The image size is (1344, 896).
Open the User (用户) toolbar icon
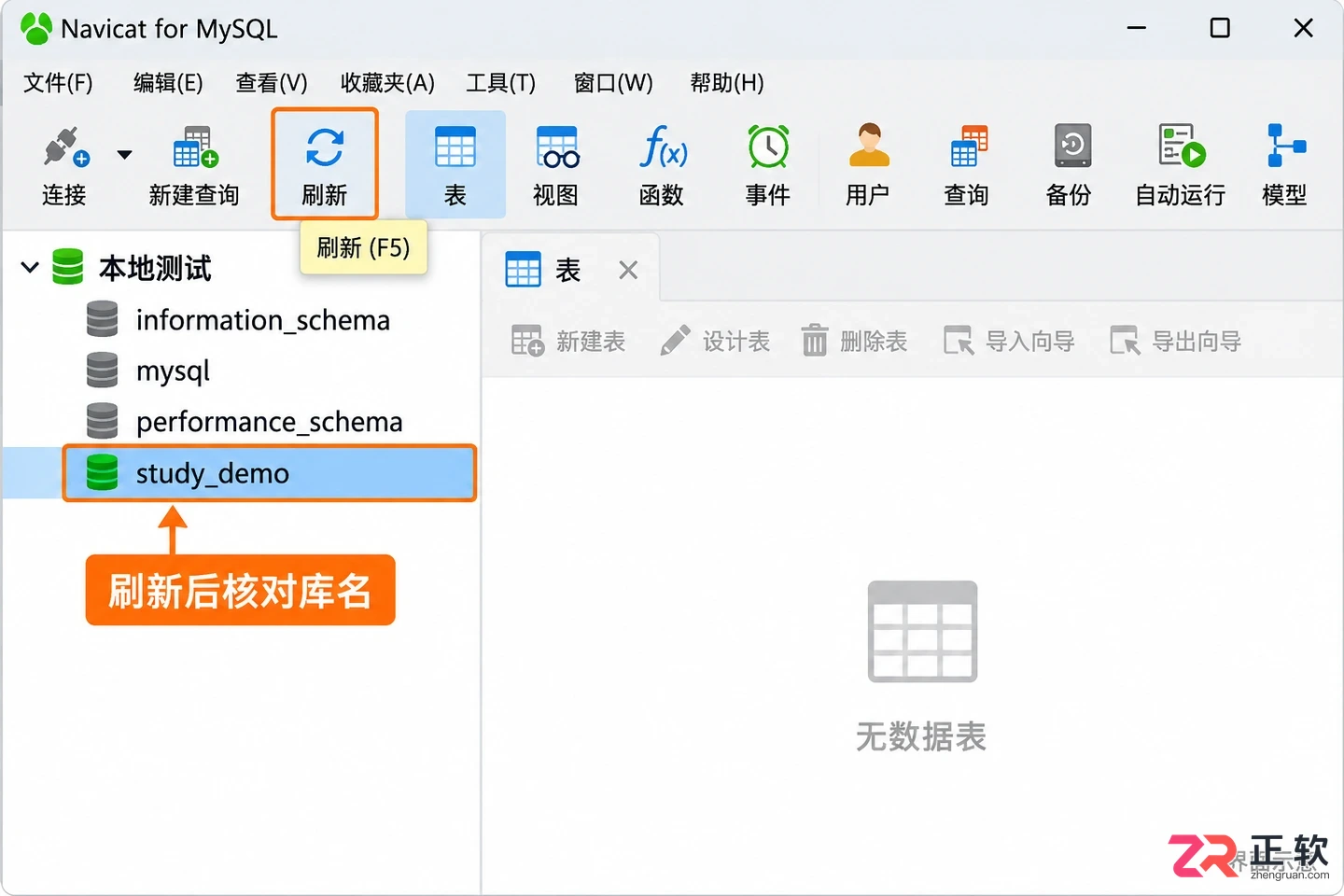[x=868, y=147]
